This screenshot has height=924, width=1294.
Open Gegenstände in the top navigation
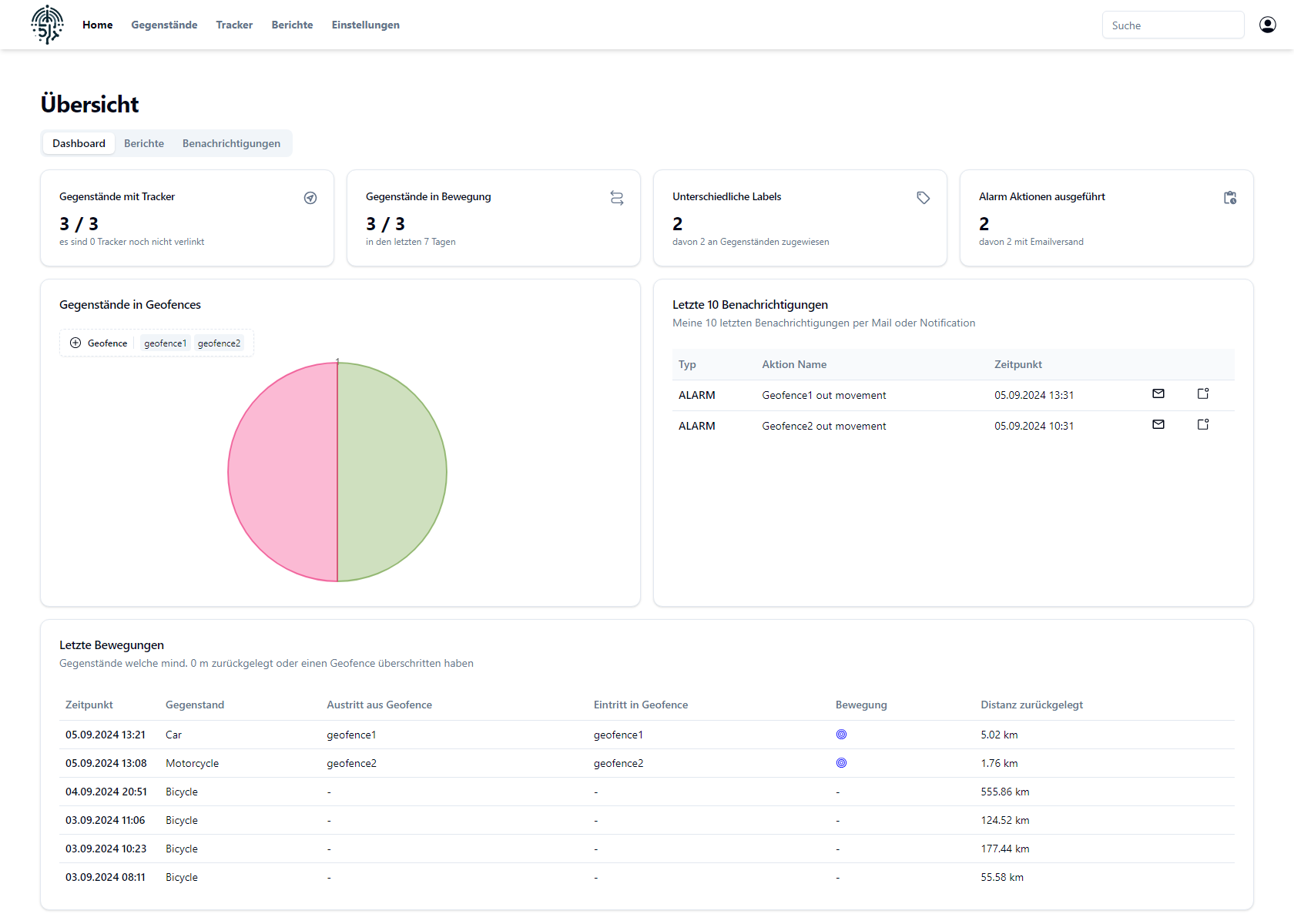pyautogui.click(x=164, y=25)
